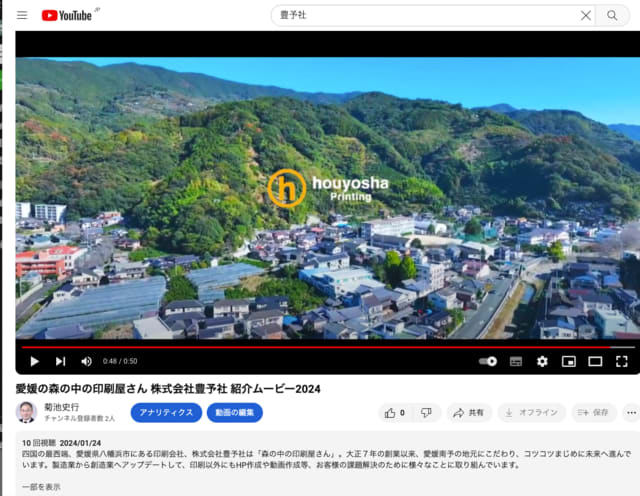Click the 共有 share button
This screenshot has height=496, width=640.
click(x=469, y=413)
